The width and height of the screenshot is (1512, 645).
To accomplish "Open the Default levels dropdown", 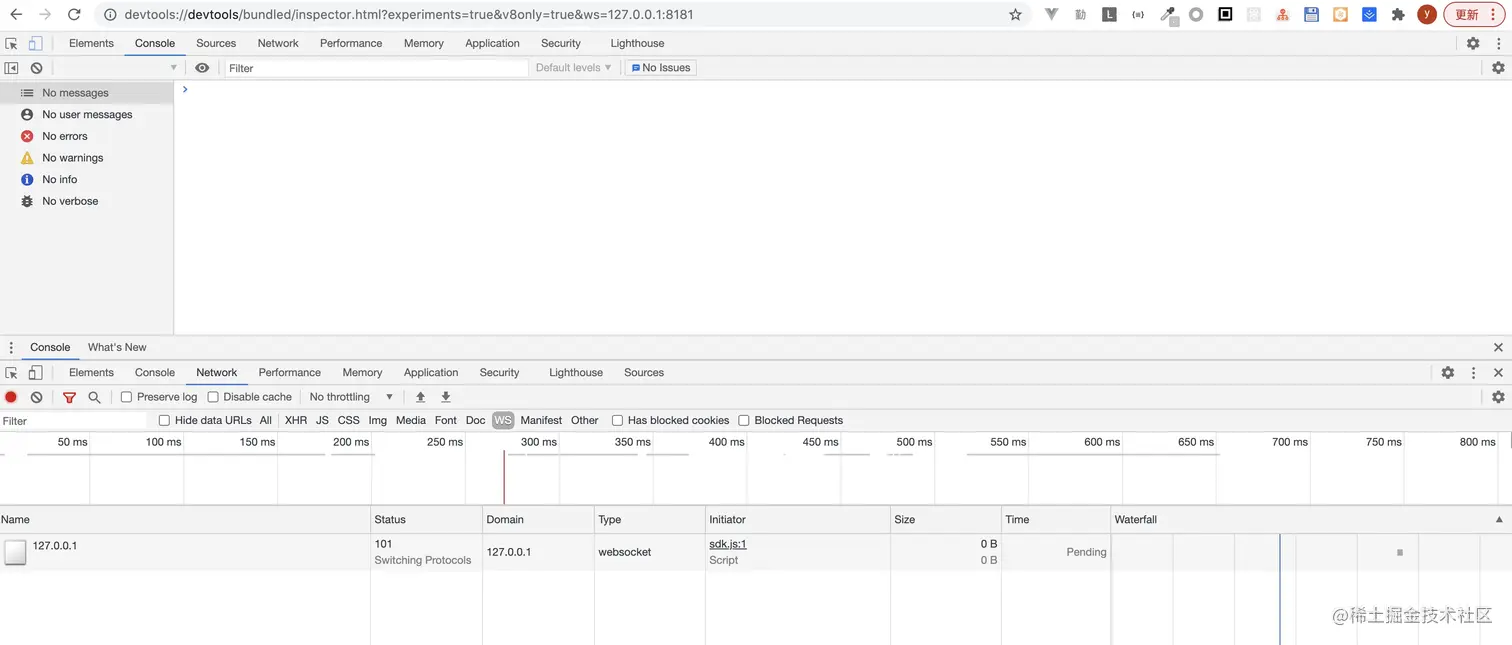I will [x=573, y=68].
